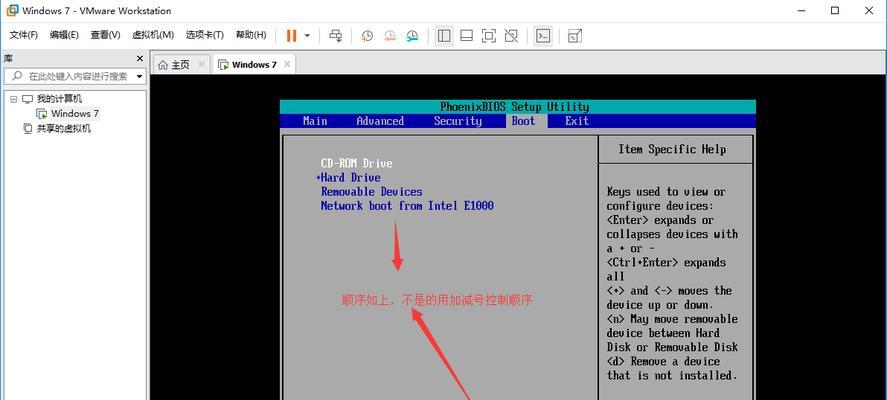
Task: Open the 编辑(E) menu
Action: click(x=64, y=35)
